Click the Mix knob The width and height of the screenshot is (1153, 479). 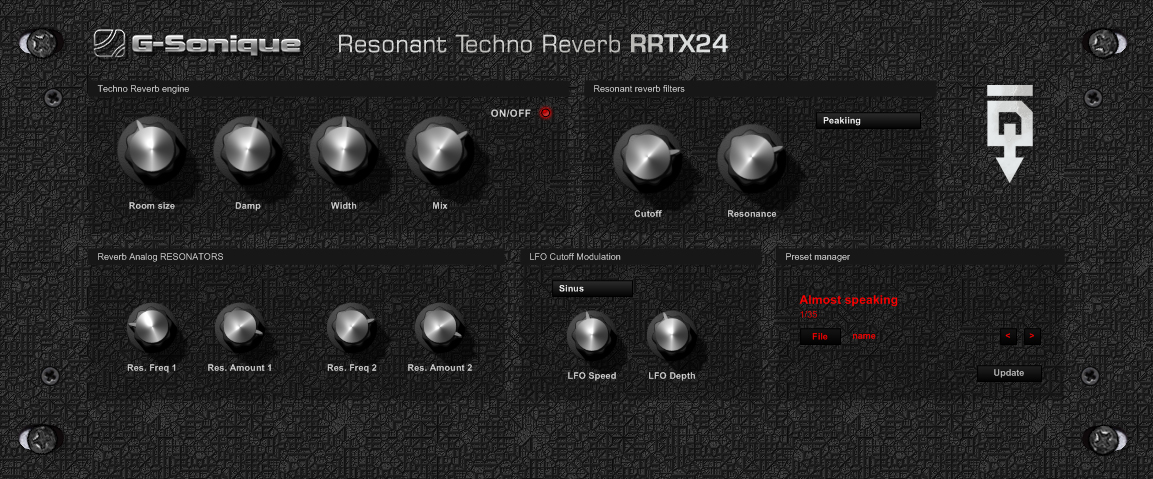[439, 152]
